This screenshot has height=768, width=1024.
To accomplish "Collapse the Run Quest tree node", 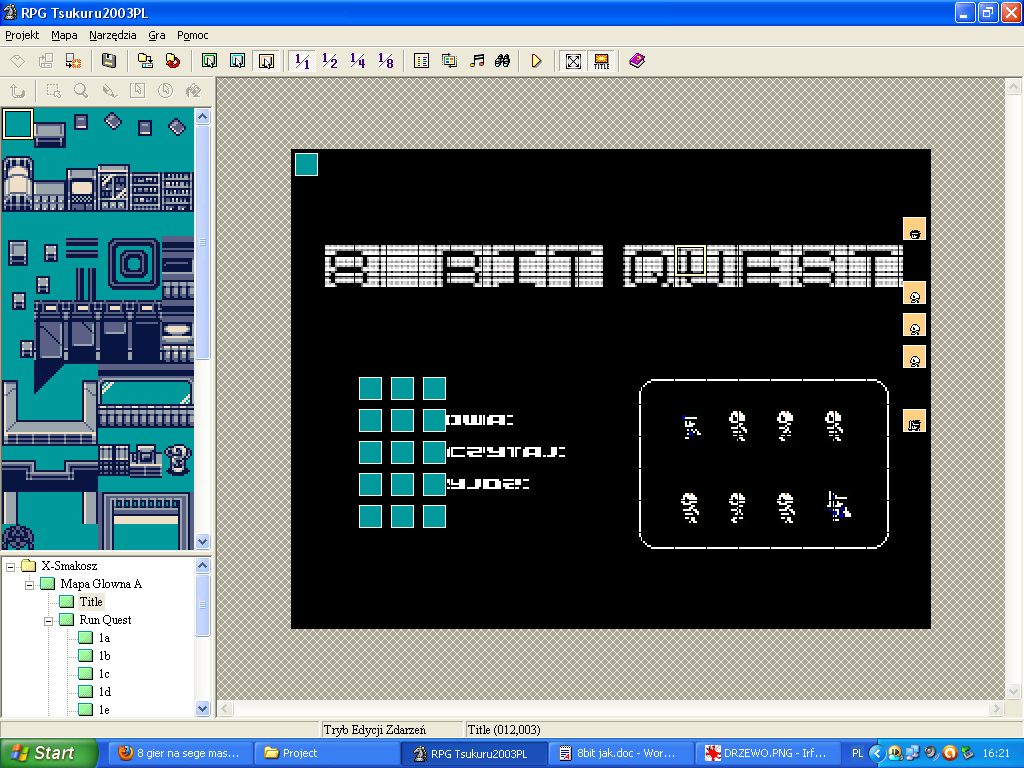I will tap(48, 620).
